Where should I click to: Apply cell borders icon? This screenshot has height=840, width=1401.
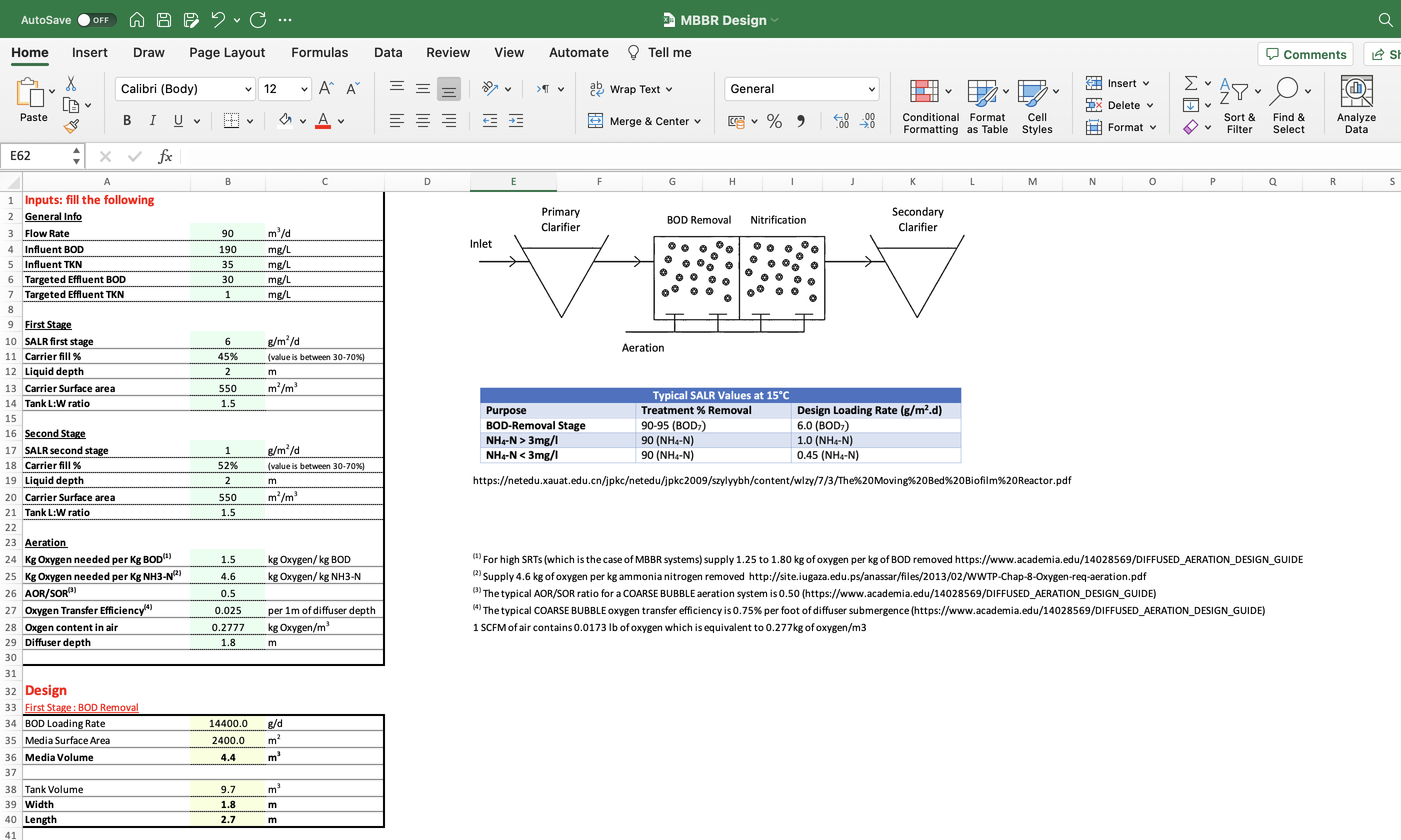(x=231, y=120)
